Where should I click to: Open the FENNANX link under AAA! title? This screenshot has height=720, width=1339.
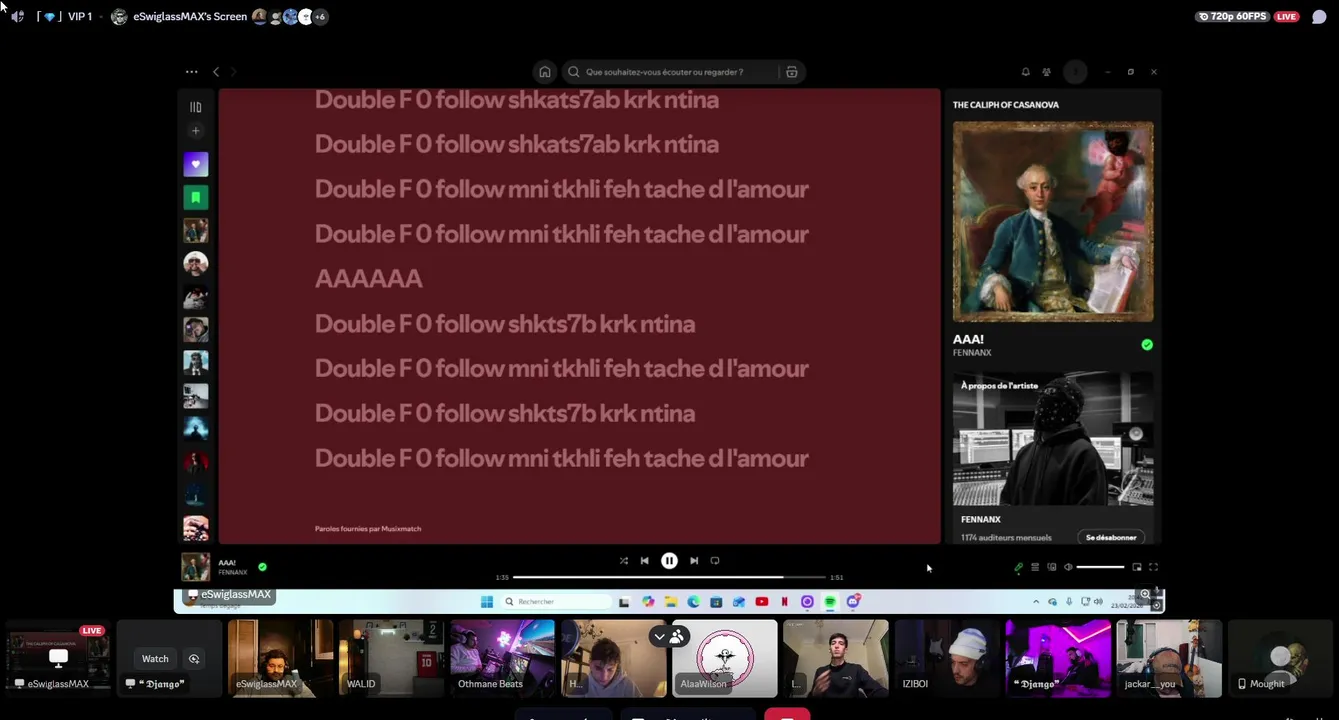click(972, 352)
